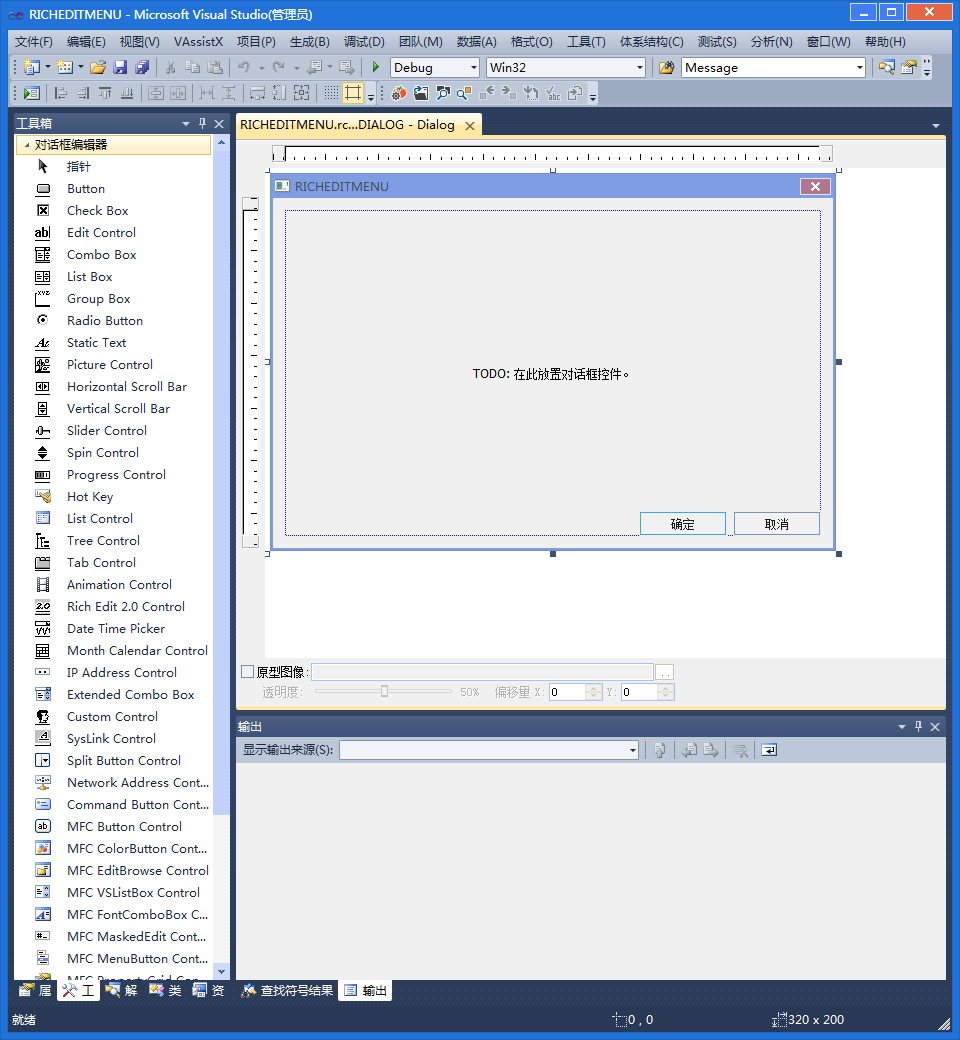Click the 透明度 transparency slider handle
The image size is (960, 1040).
[x=384, y=692]
